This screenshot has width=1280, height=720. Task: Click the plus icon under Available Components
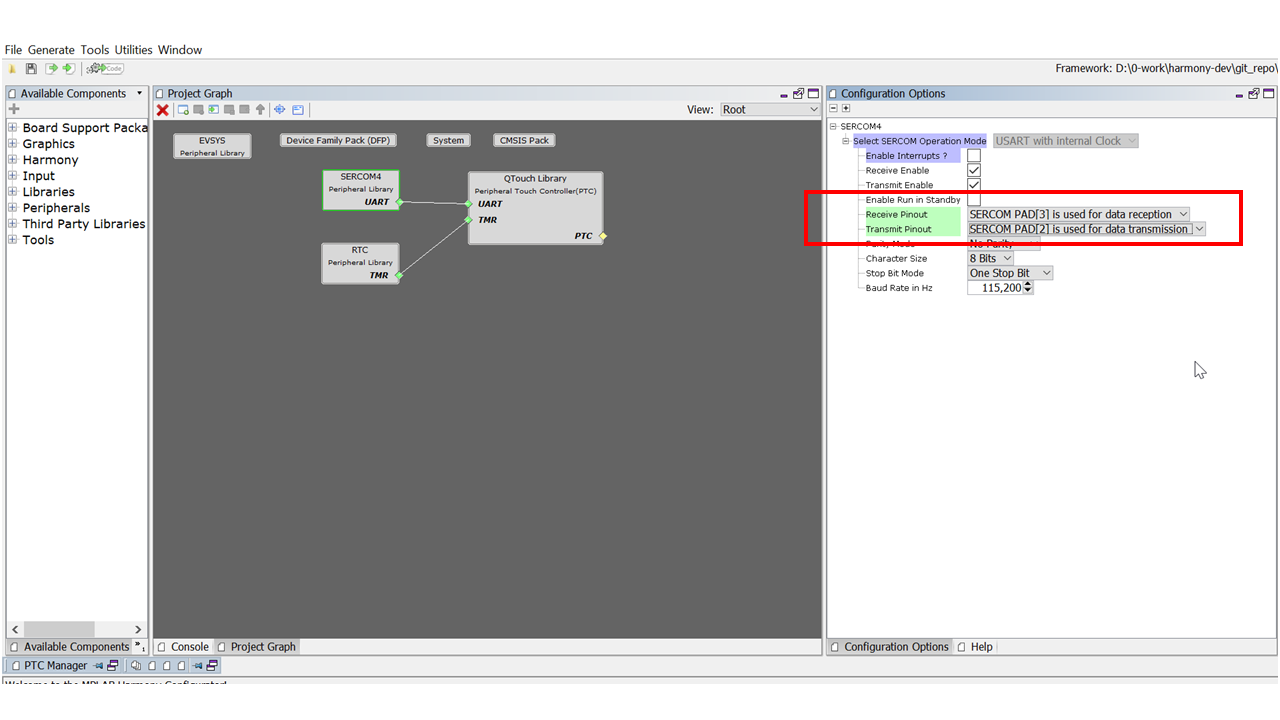pos(14,109)
